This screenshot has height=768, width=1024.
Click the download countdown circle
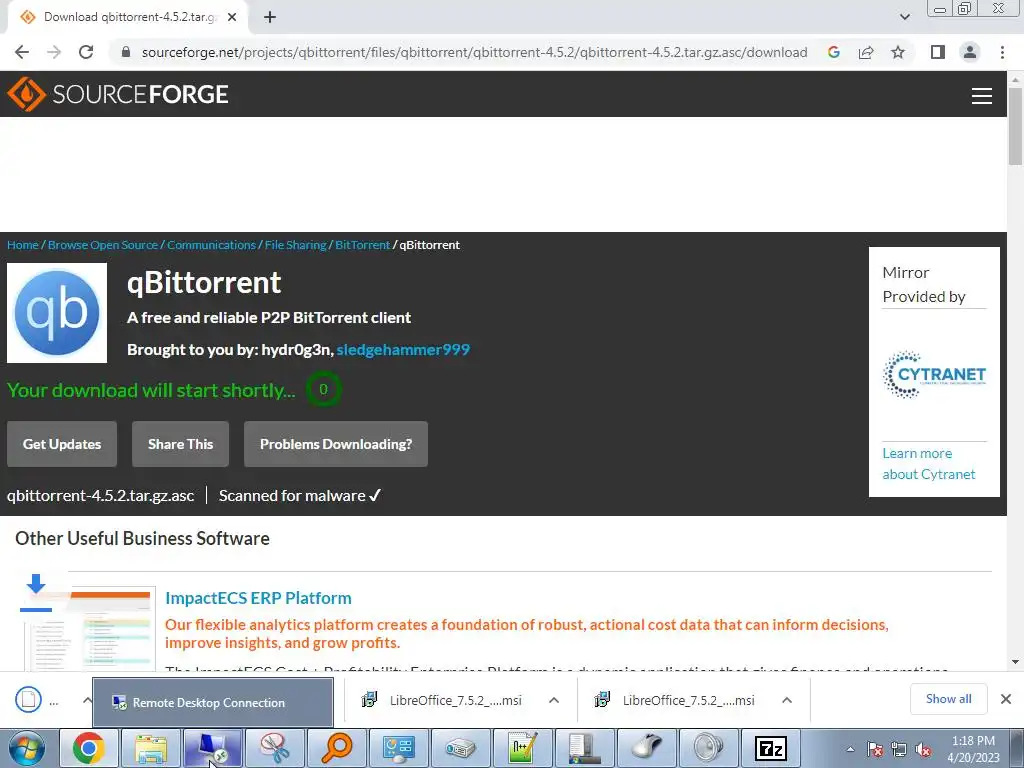[323, 389]
